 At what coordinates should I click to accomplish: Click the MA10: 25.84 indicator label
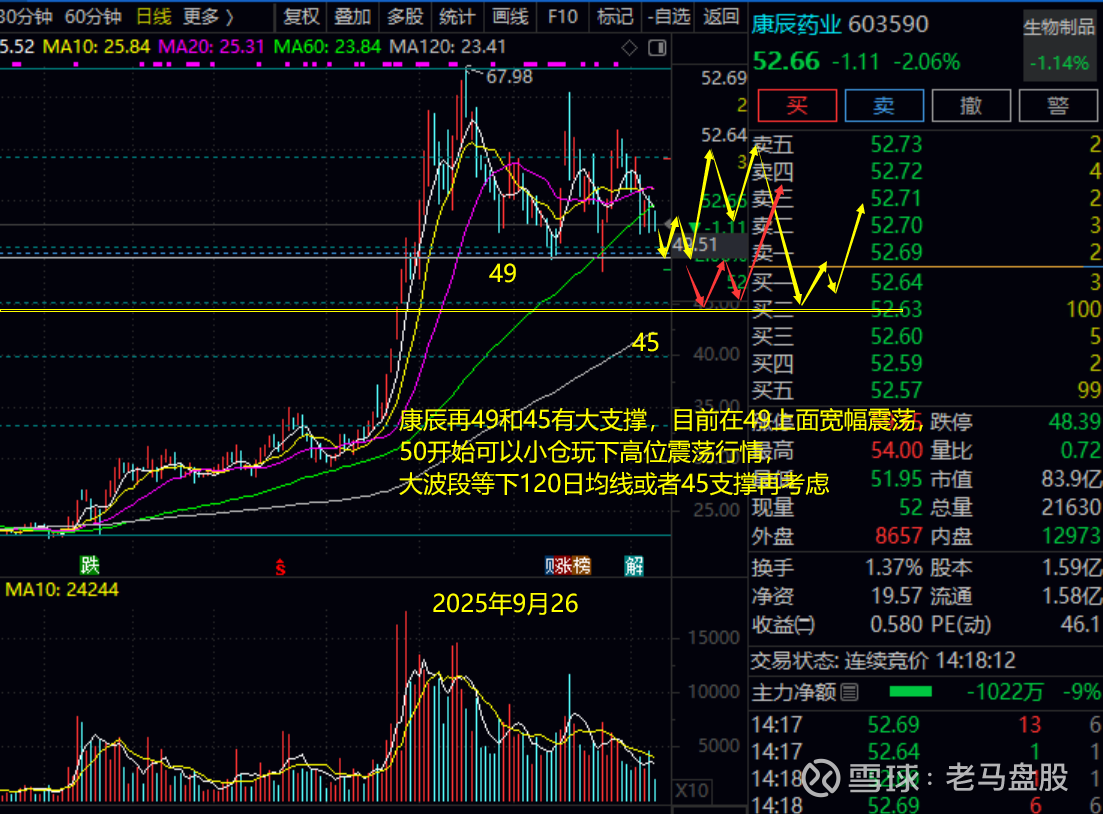[96, 47]
